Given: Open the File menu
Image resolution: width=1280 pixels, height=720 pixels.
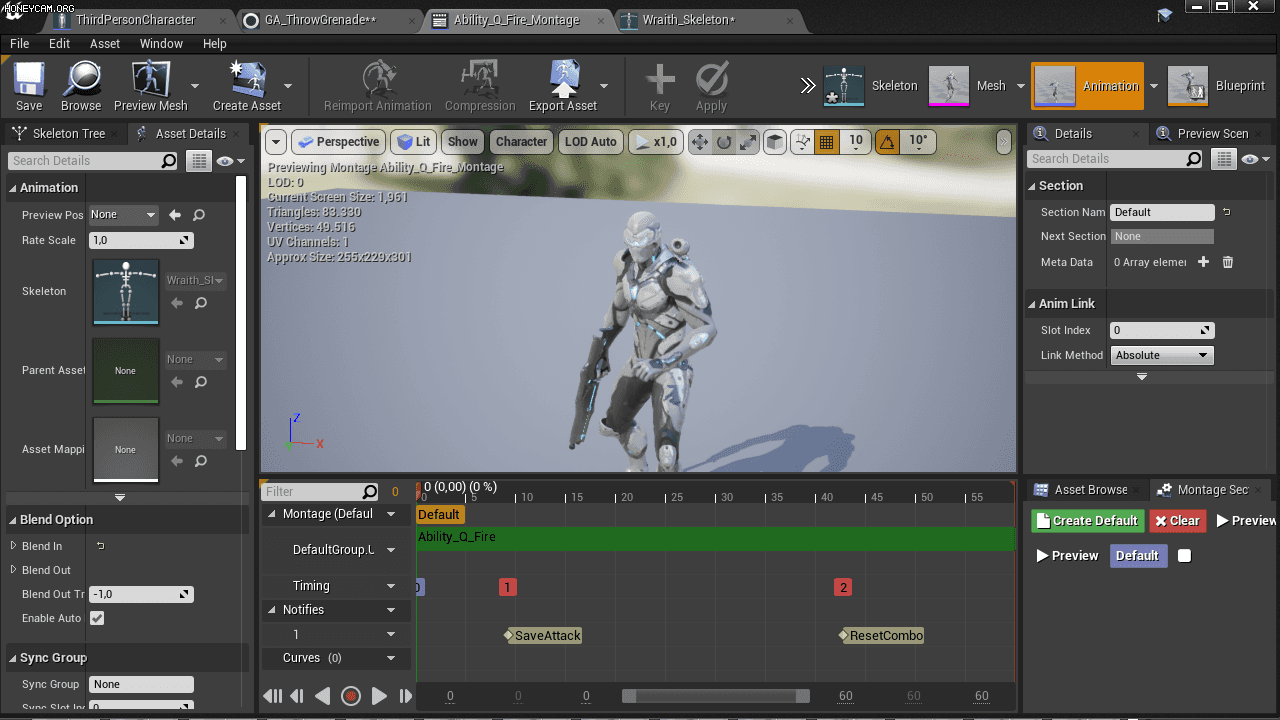Looking at the screenshot, I should click(x=20, y=44).
